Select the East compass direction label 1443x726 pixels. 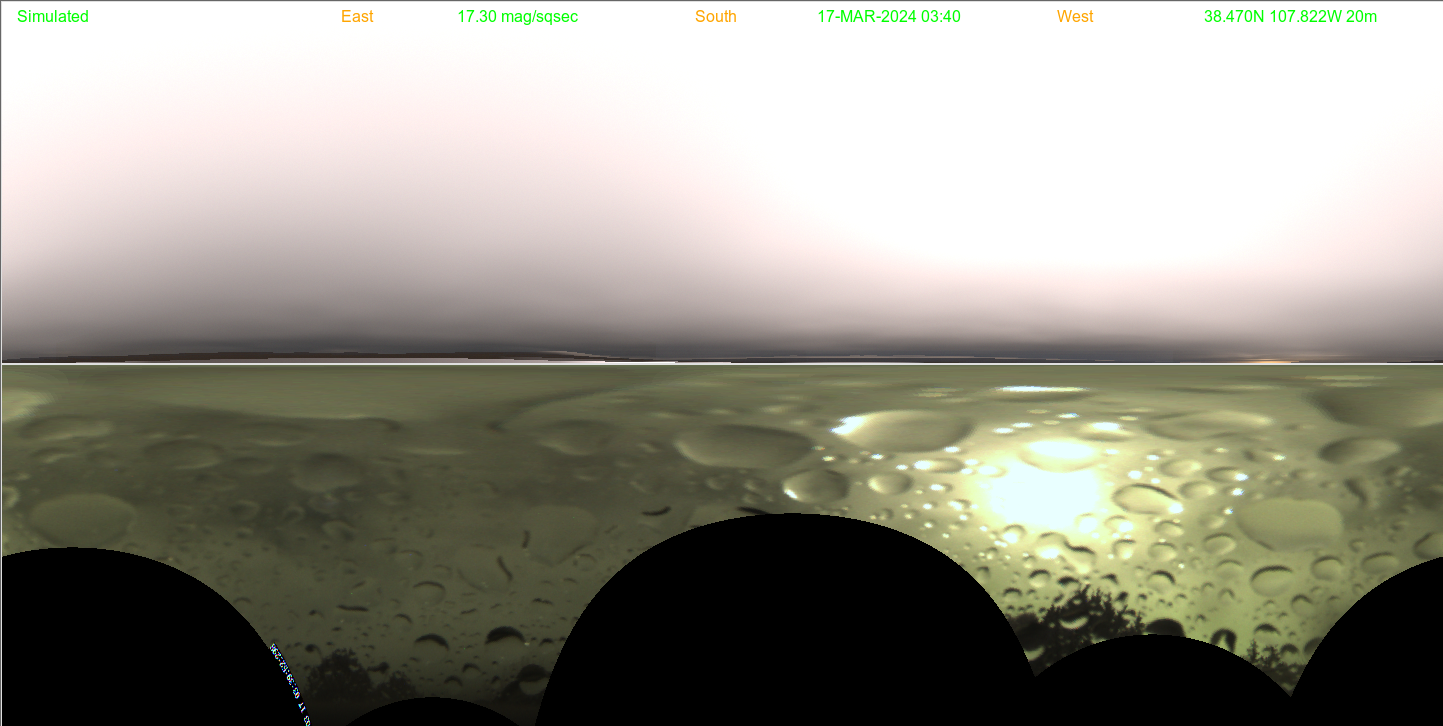[357, 17]
